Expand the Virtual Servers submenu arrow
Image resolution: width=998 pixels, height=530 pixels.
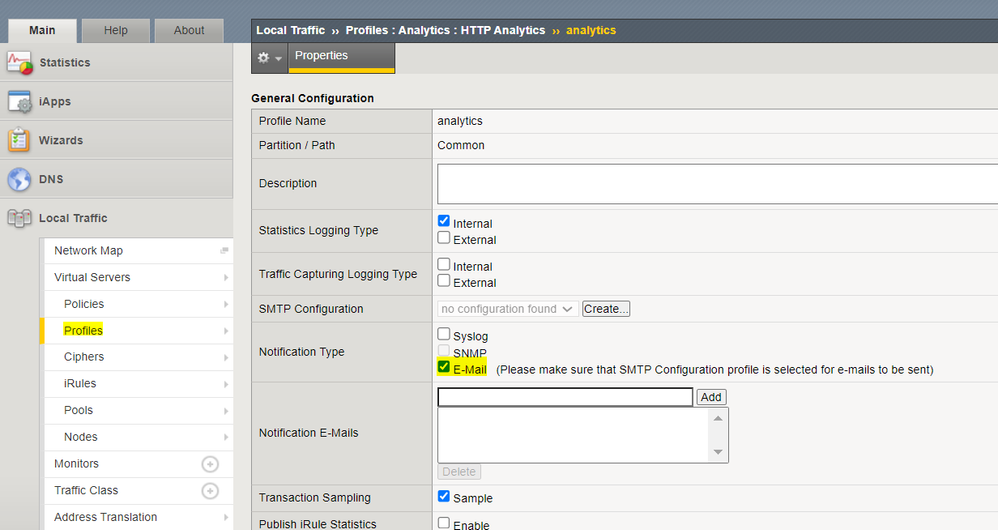[225, 278]
